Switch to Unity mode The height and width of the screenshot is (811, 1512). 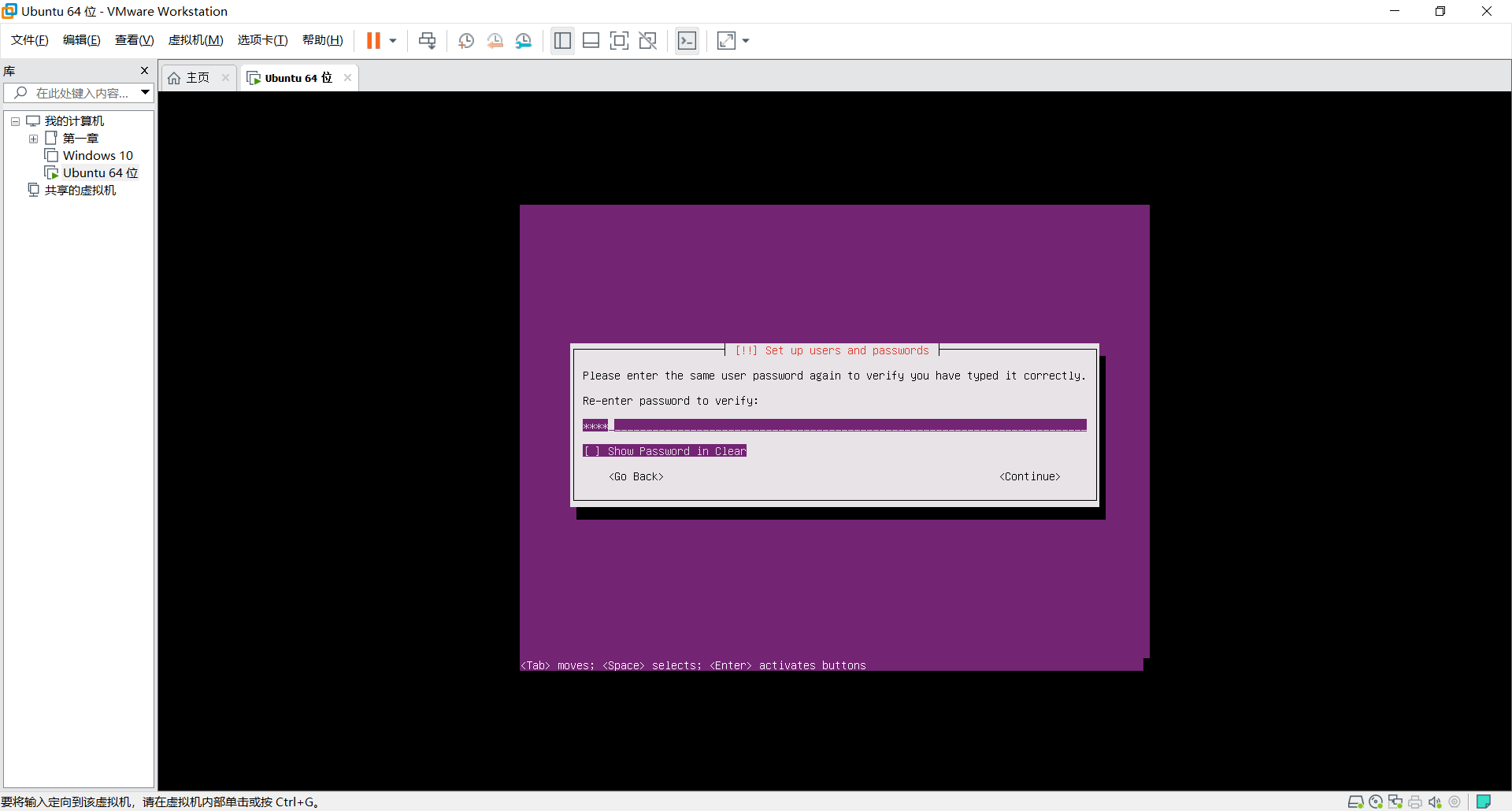tap(648, 41)
